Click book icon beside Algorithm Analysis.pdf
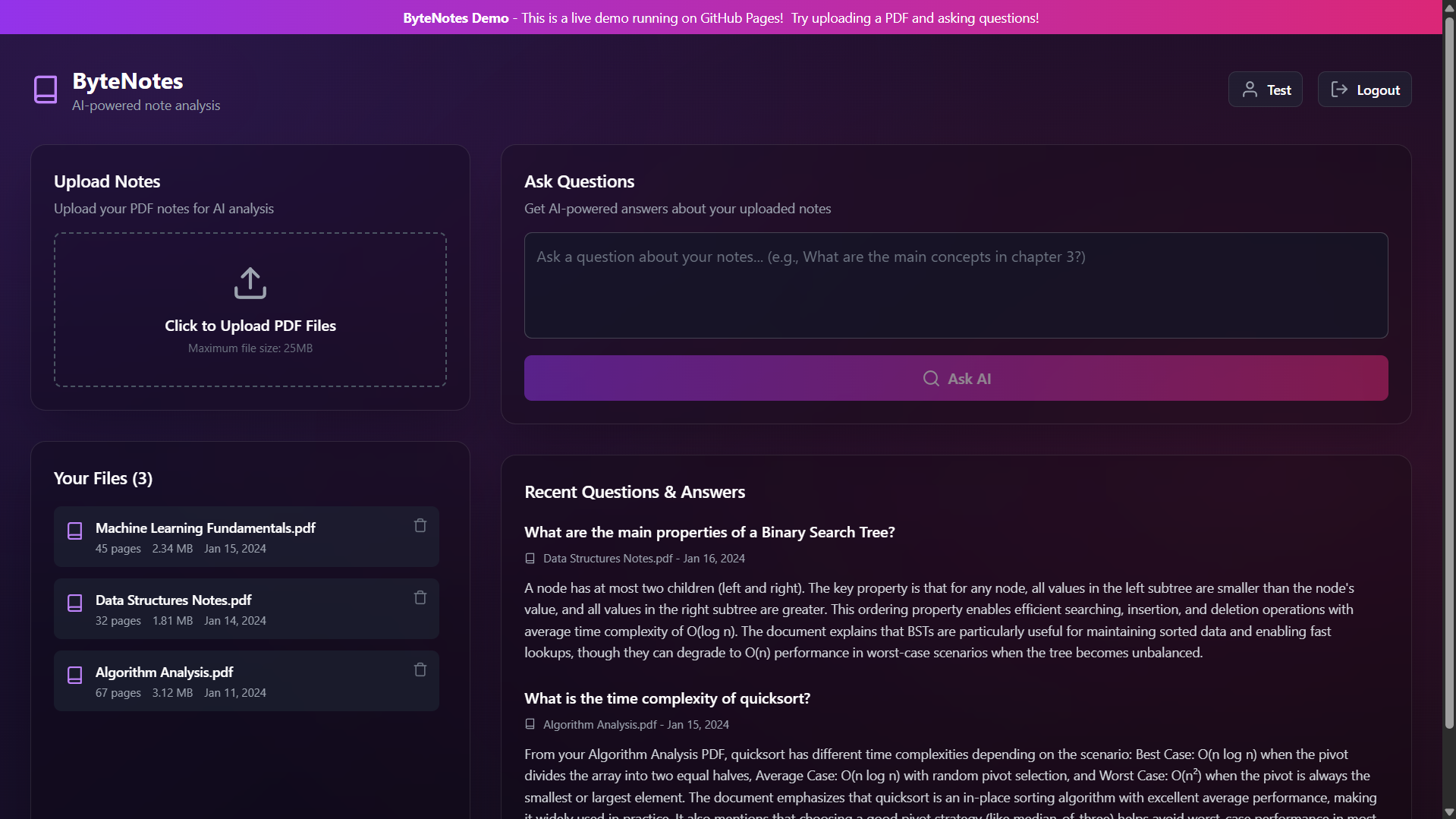This screenshot has height=819, width=1456. click(75, 675)
